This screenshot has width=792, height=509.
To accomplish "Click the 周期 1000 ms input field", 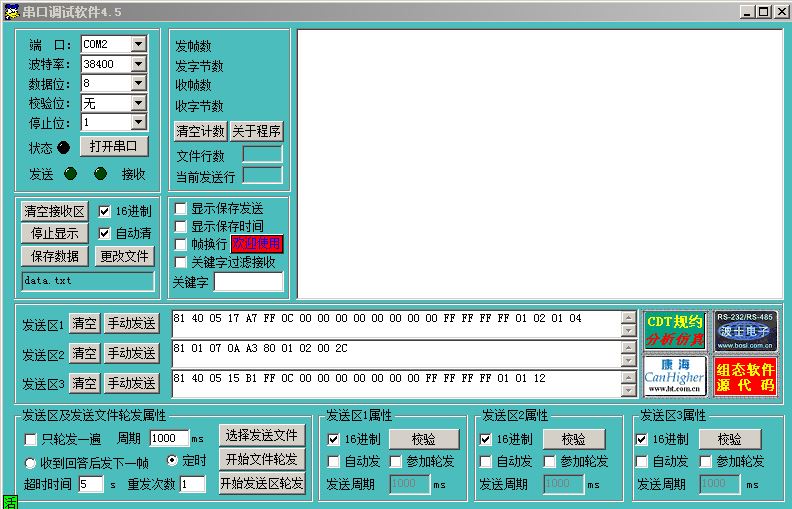I will click(169, 438).
